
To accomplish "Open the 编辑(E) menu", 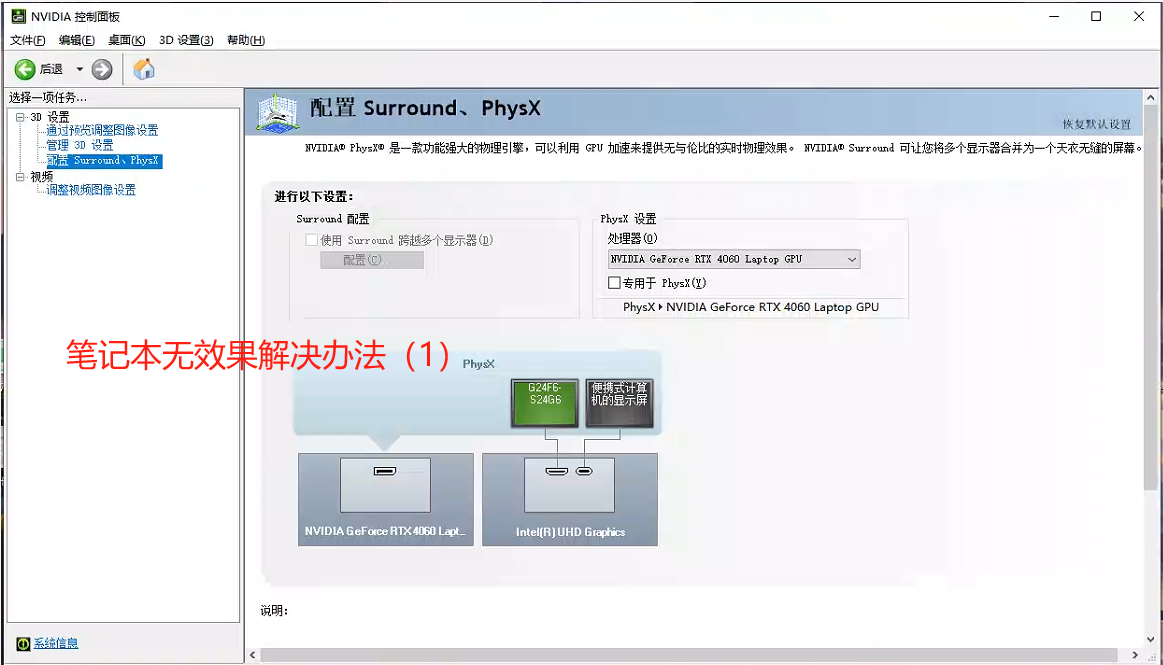I will click(76, 40).
